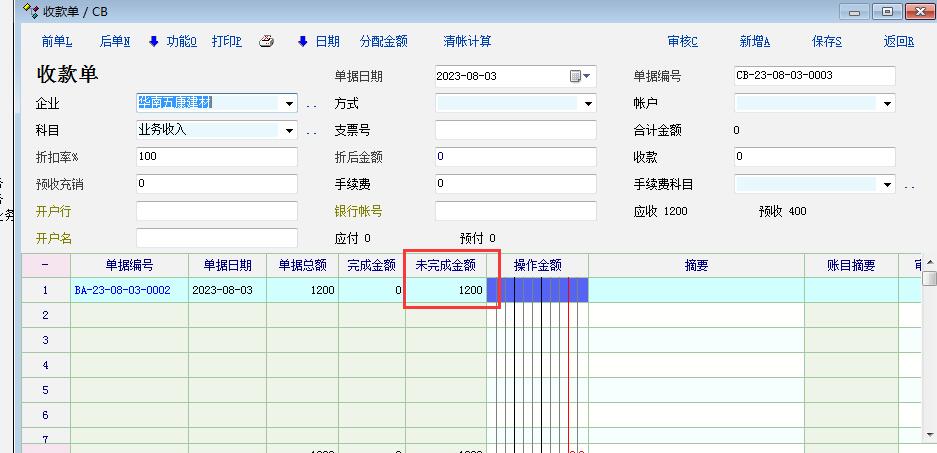
Task: Click the 日期 down-arrow icon
Action: [302, 42]
